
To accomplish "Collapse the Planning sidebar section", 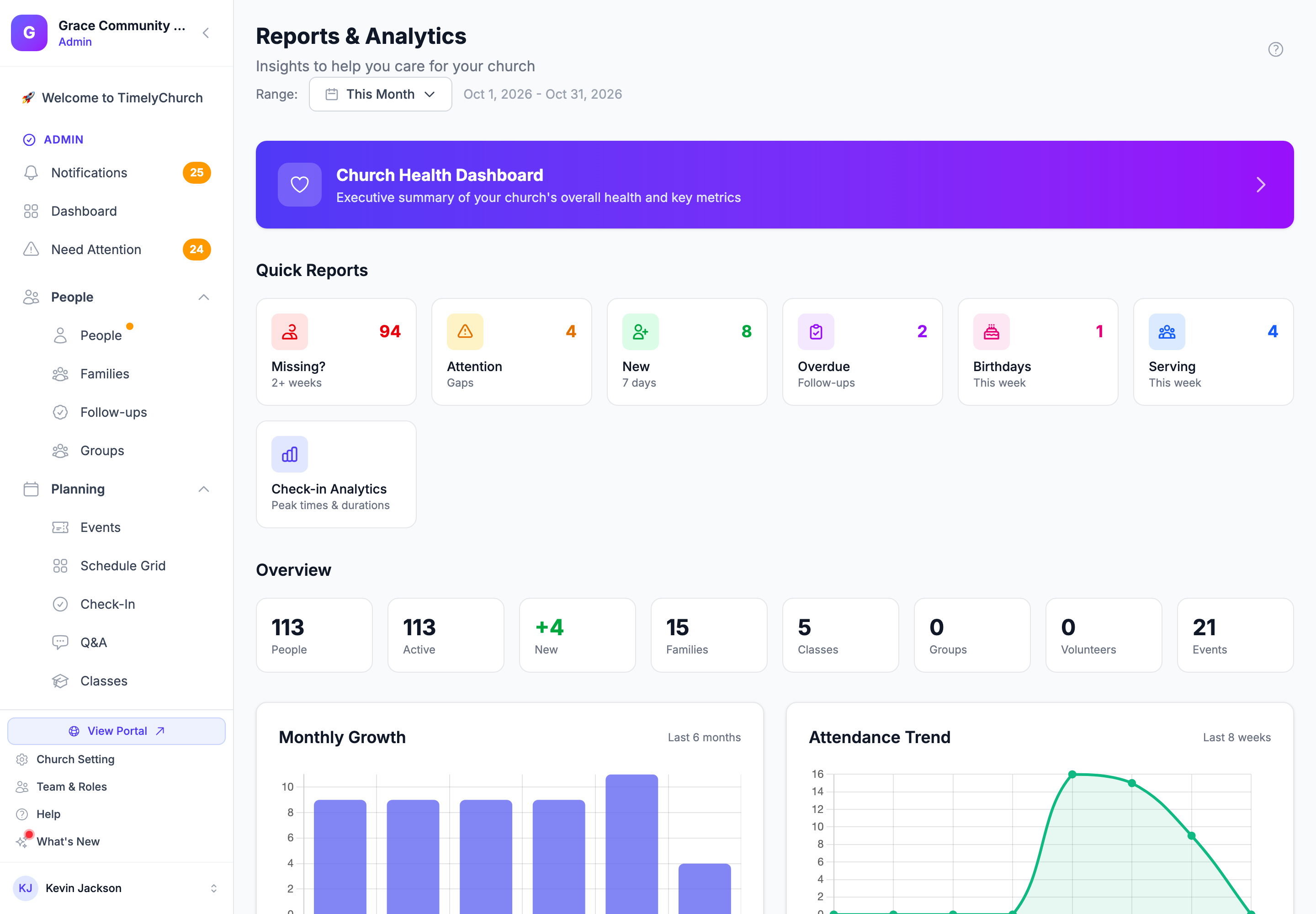I will pos(203,489).
